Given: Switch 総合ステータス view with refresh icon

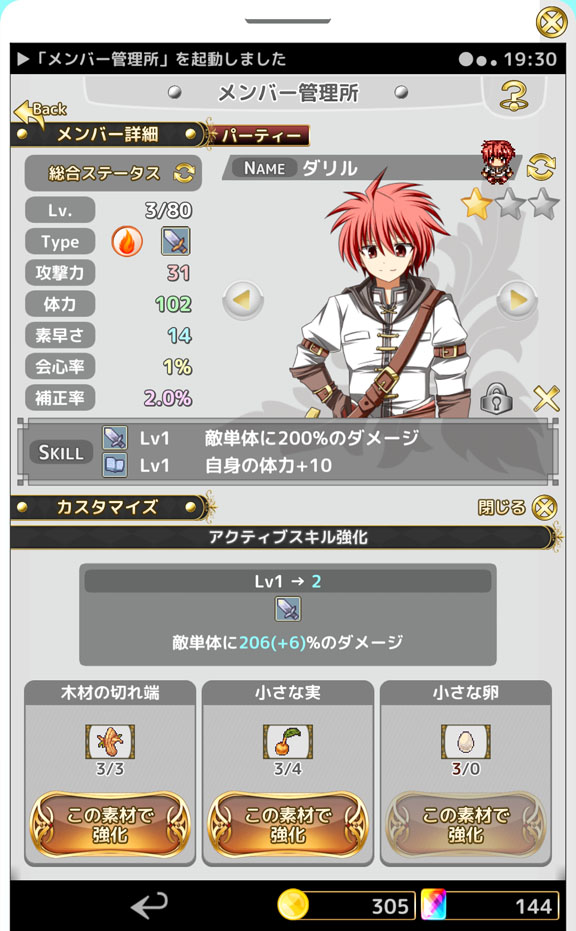Looking at the screenshot, I should 184,173.
